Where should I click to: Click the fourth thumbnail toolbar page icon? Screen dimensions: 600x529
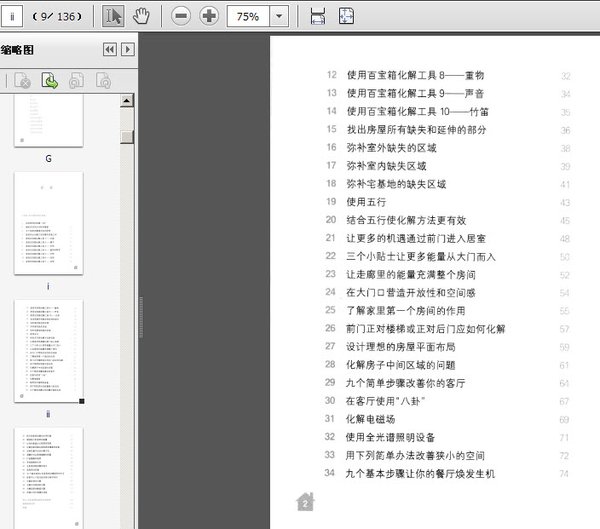pyautogui.click(x=103, y=80)
